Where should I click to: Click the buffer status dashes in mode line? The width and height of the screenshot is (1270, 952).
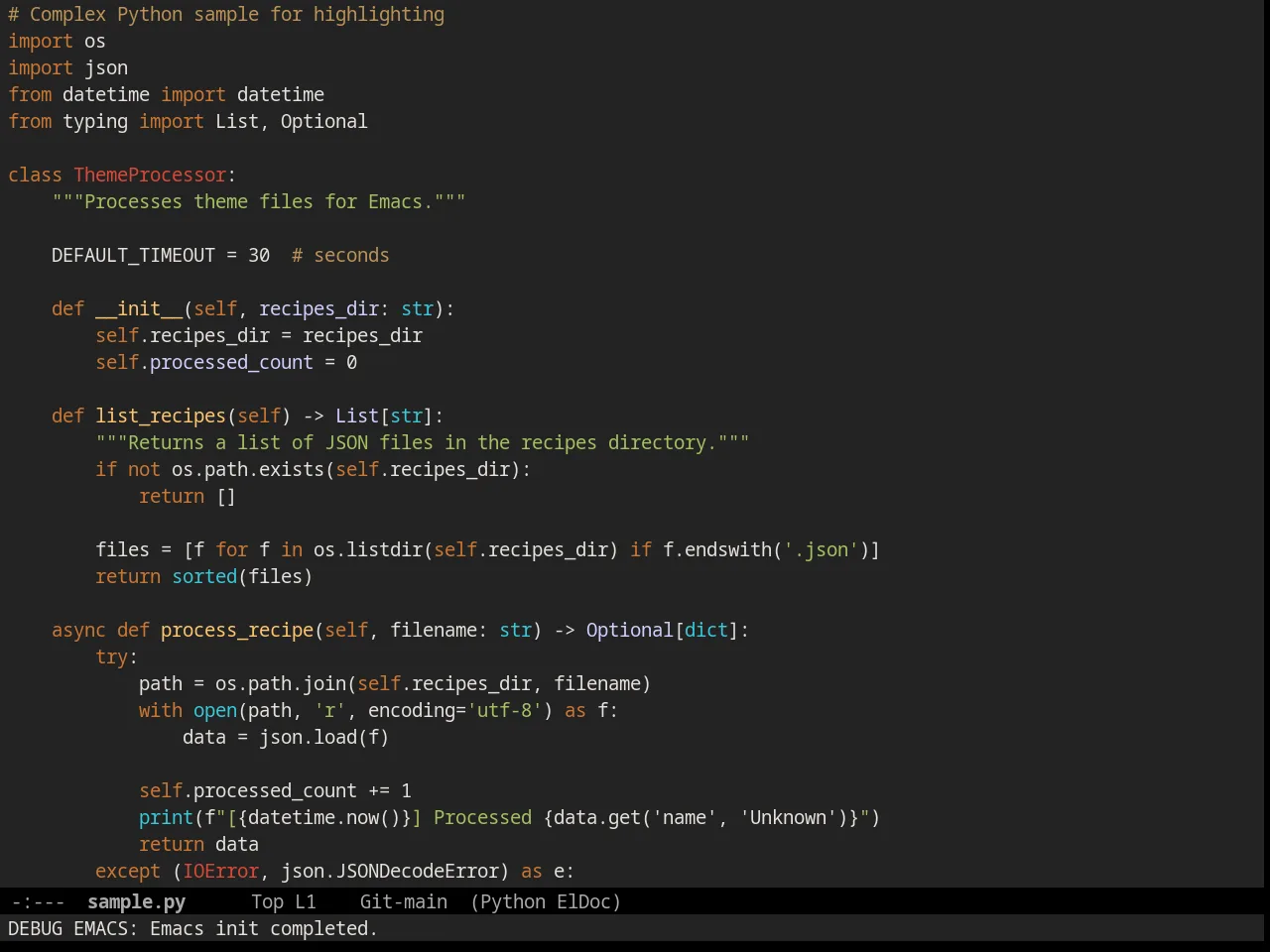[38, 901]
